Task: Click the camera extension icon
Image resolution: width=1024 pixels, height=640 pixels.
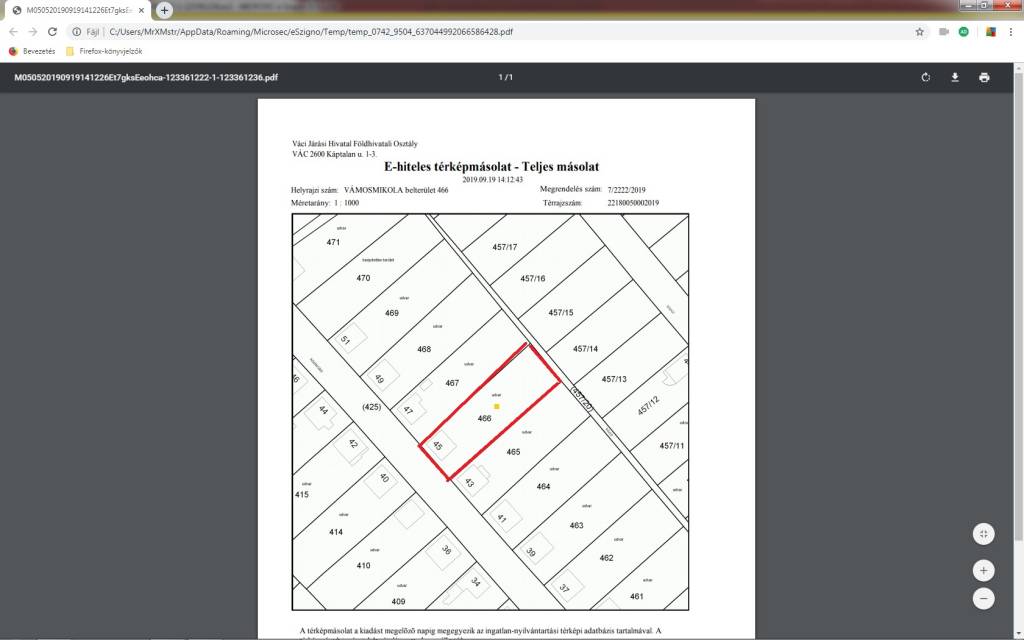Action: pyautogui.click(x=944, y=31)
